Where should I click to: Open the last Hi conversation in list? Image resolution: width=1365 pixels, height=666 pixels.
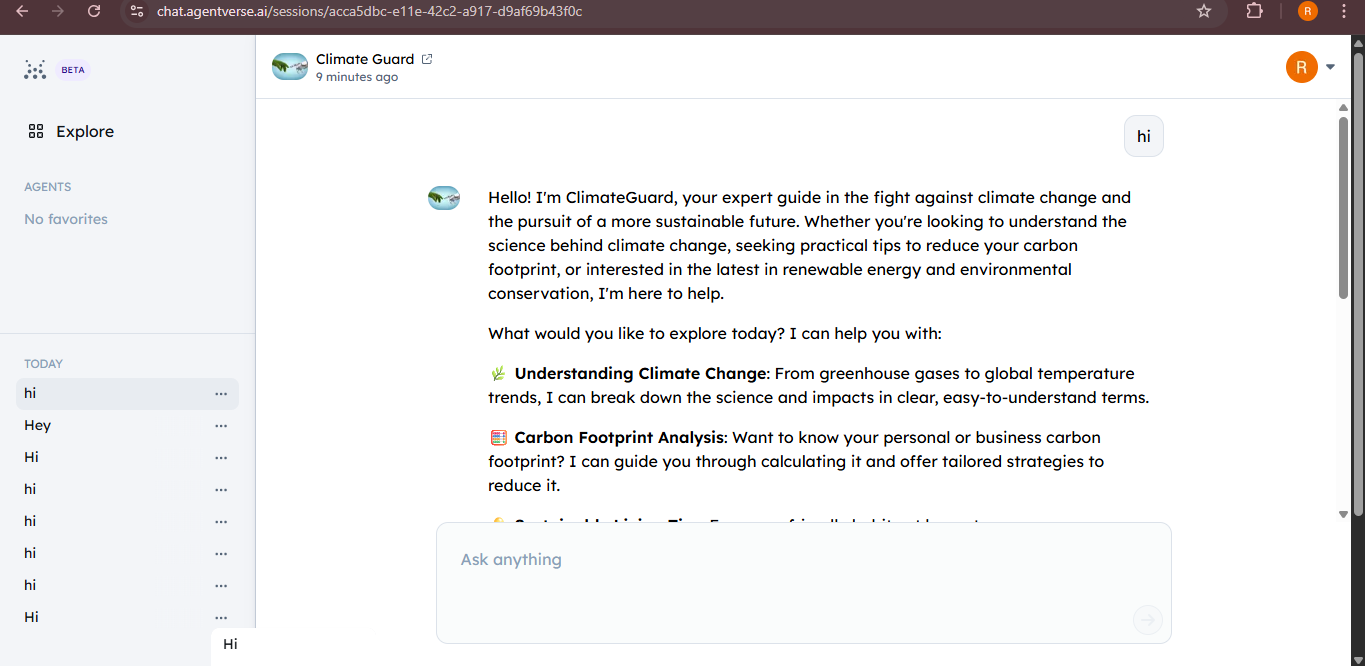pos(32,617)
